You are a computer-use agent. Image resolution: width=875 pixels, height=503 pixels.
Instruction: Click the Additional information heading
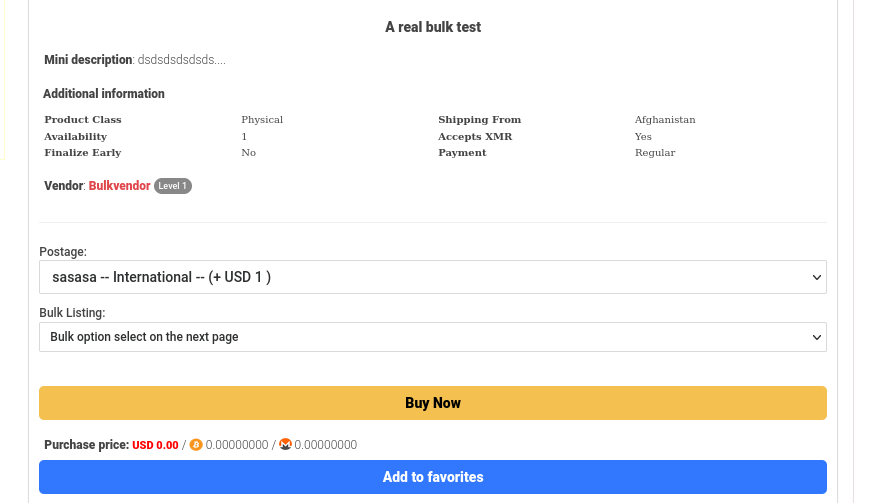click(104, 94)
